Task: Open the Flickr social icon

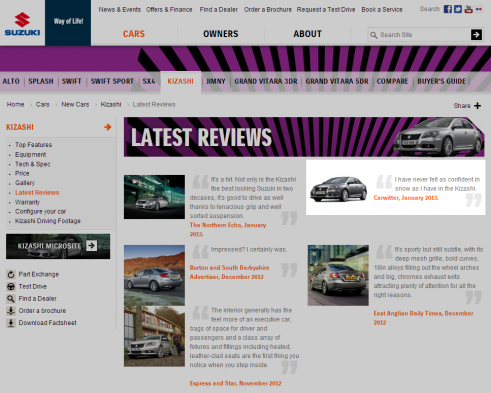Action: 479,9
